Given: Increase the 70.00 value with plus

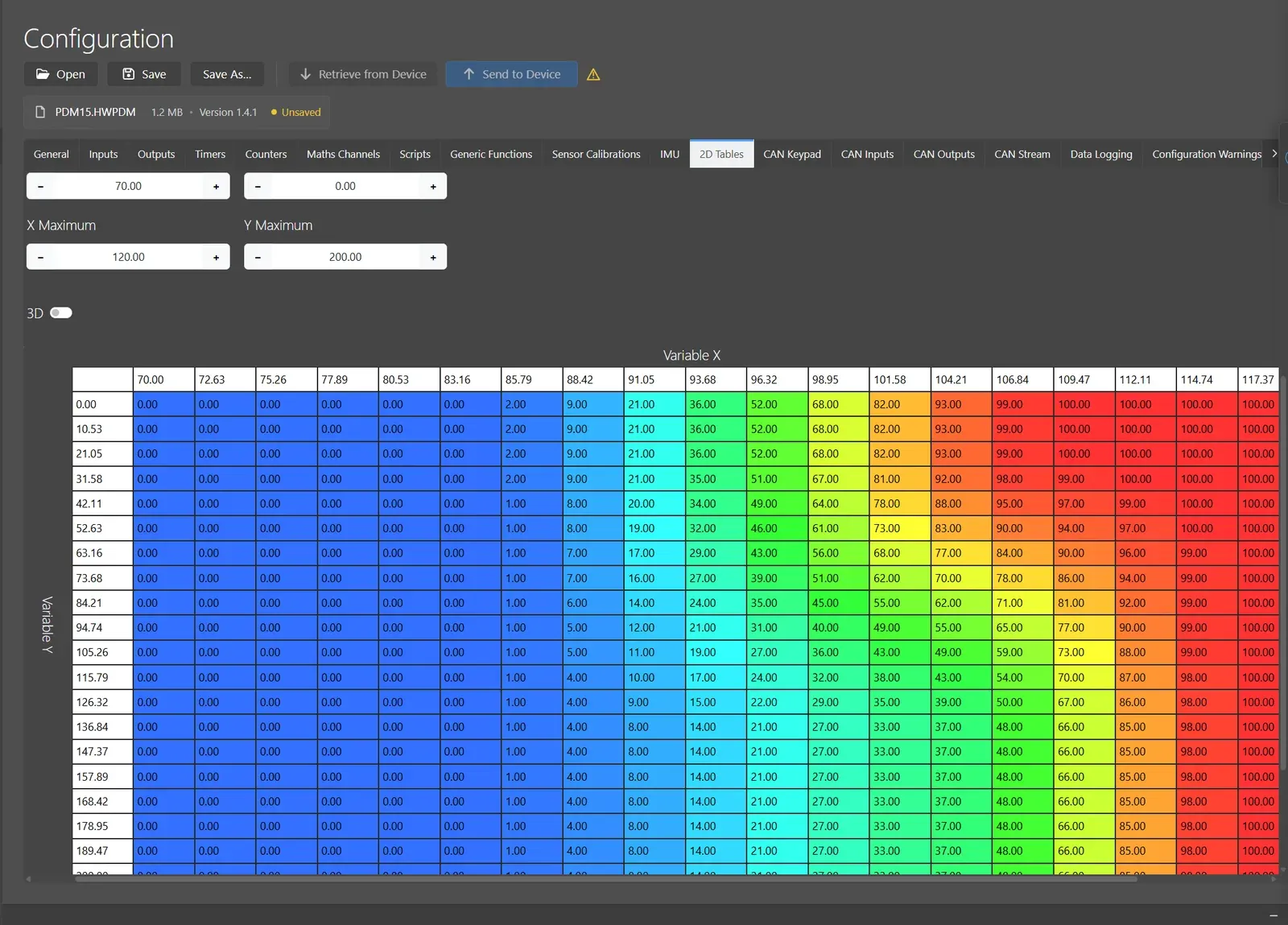Looking at the screenshot, I should point(216,187).
